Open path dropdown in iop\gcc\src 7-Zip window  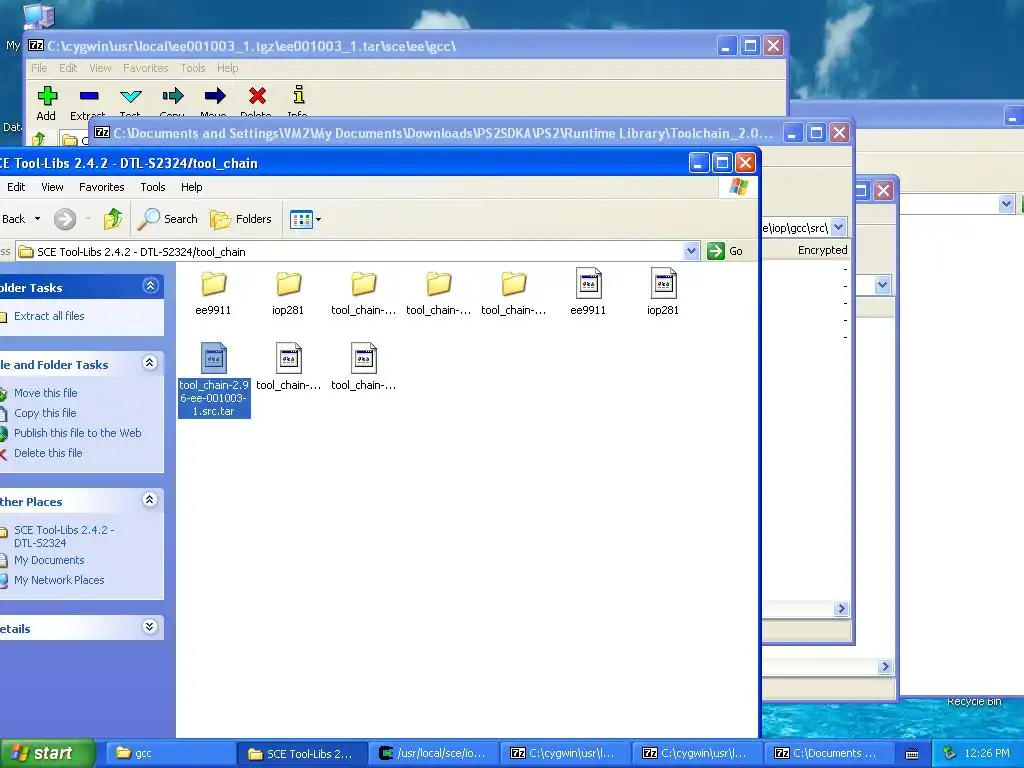[x=839, y=227]
